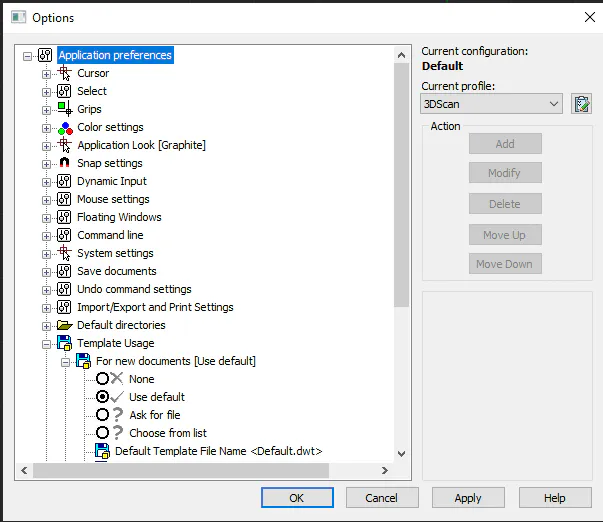
Task: Click the Undo command settings icon
Action: (x=64, y=289)
